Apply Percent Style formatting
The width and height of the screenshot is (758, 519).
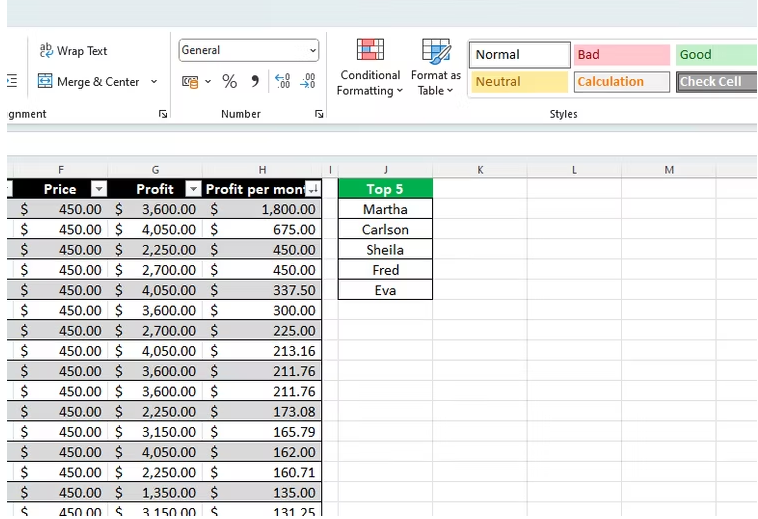[x=230, y=81]
